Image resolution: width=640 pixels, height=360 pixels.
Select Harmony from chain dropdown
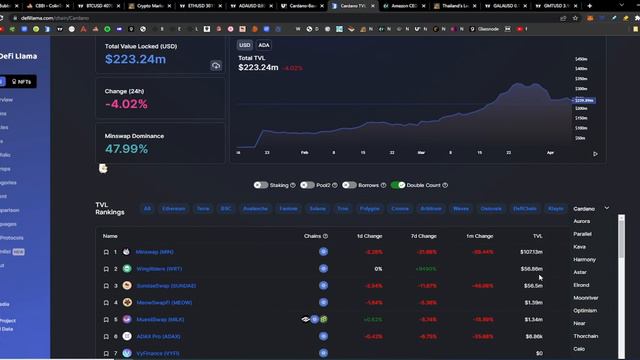coord(584,260)
